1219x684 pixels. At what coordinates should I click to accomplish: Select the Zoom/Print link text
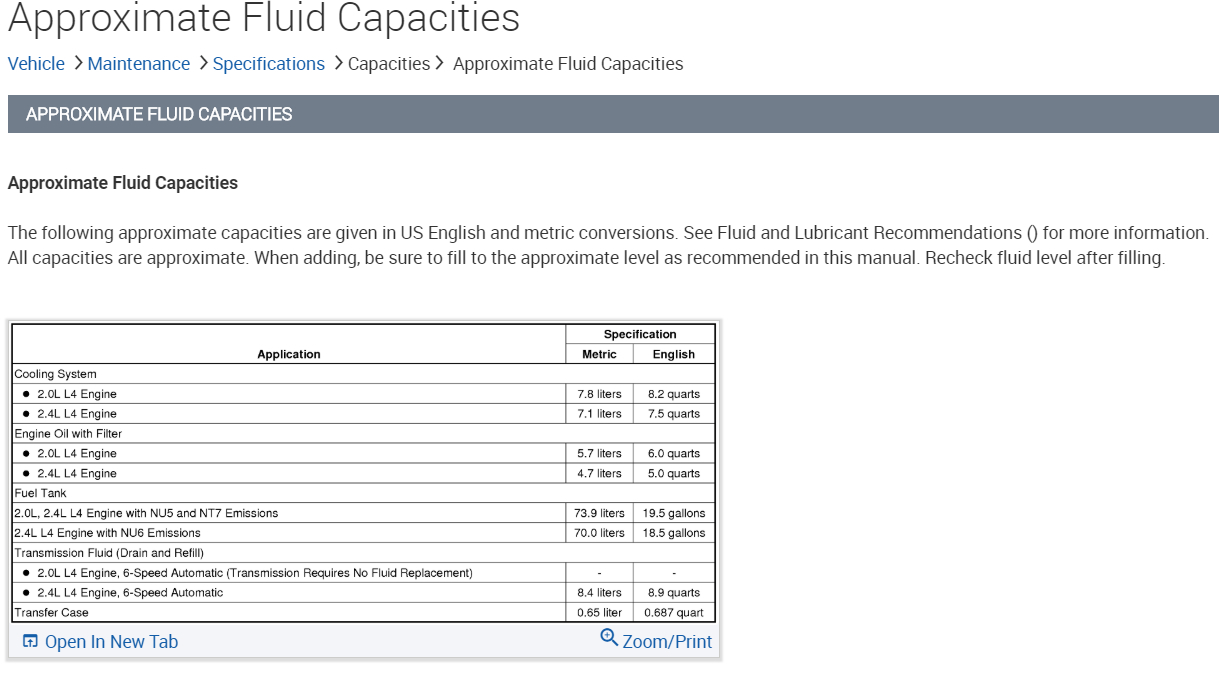(667, 642)
